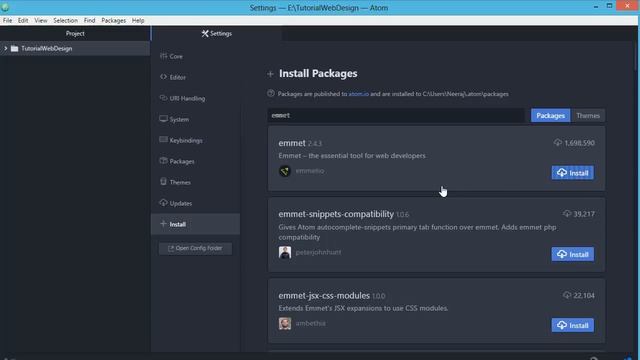This screenshot has height=360, width=640.
Task: Open emmet-jsx-css-modules package title
Action: pos(324,296)
